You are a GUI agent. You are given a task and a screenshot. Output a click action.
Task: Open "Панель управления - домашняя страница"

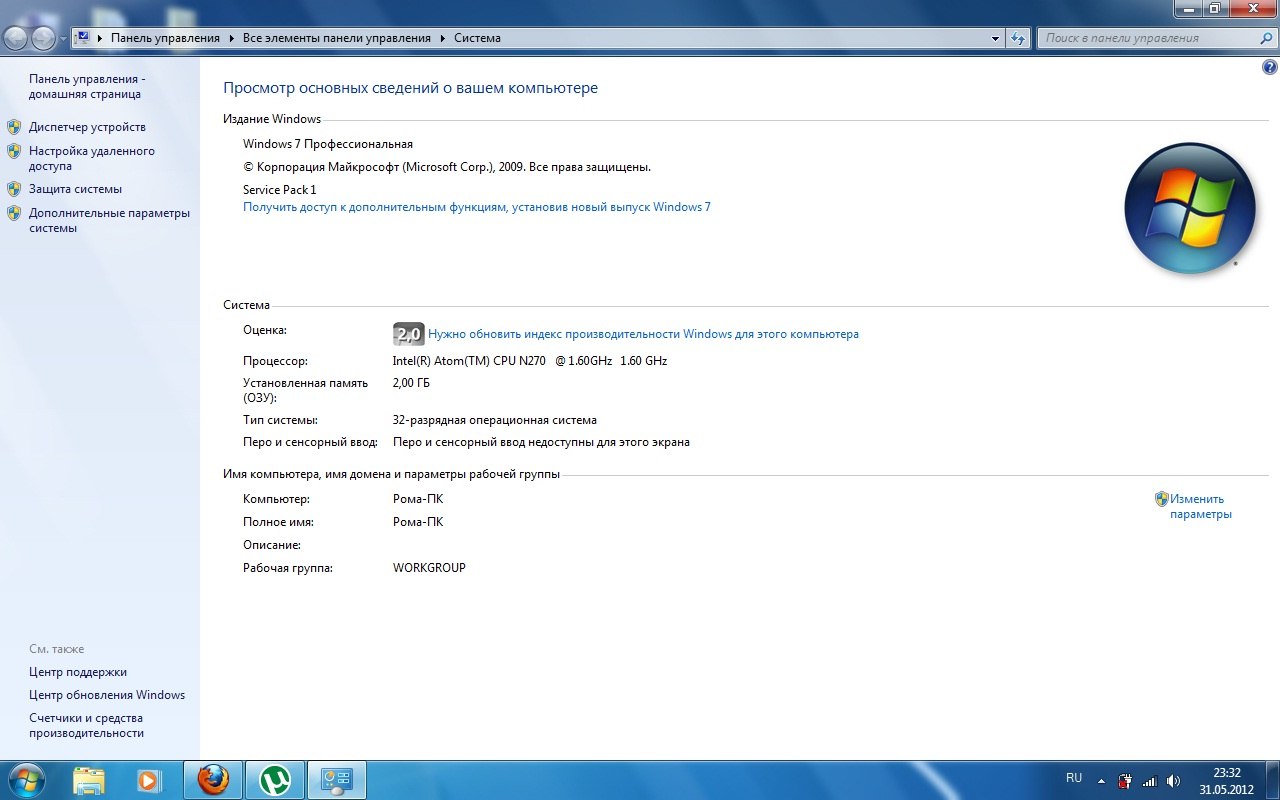(x=87, y=86)
